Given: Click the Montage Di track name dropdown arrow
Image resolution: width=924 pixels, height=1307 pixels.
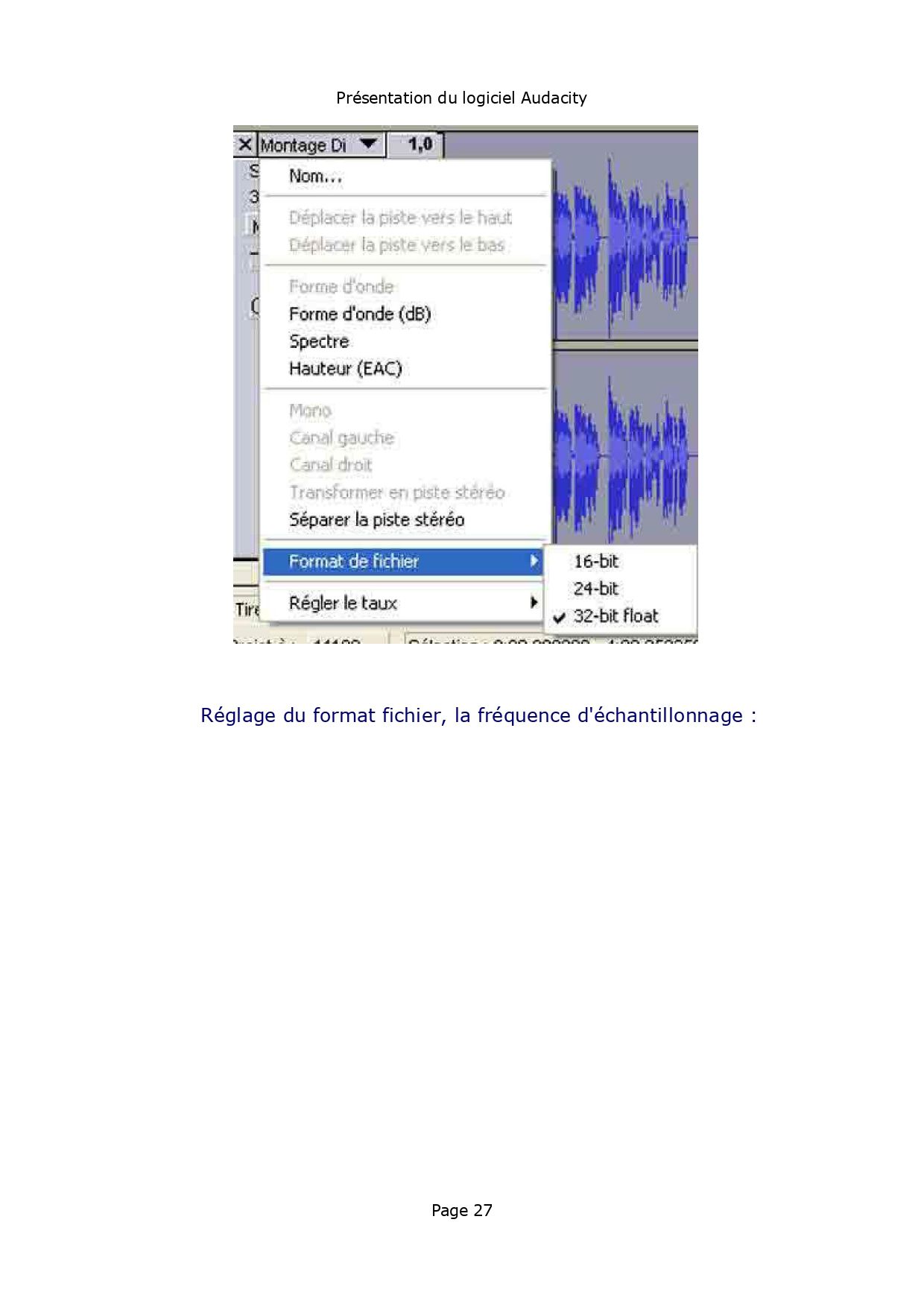Looking at the screenshot, I should click(x=369, y=144).
